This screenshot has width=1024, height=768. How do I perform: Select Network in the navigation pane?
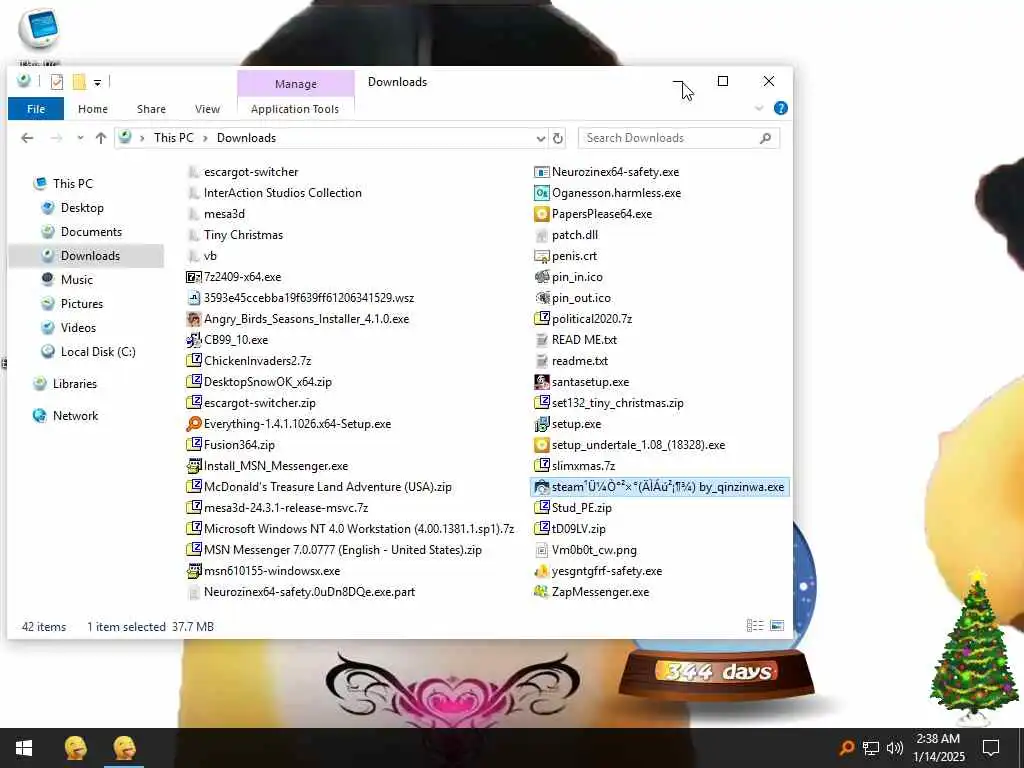(x=75, y=415)
